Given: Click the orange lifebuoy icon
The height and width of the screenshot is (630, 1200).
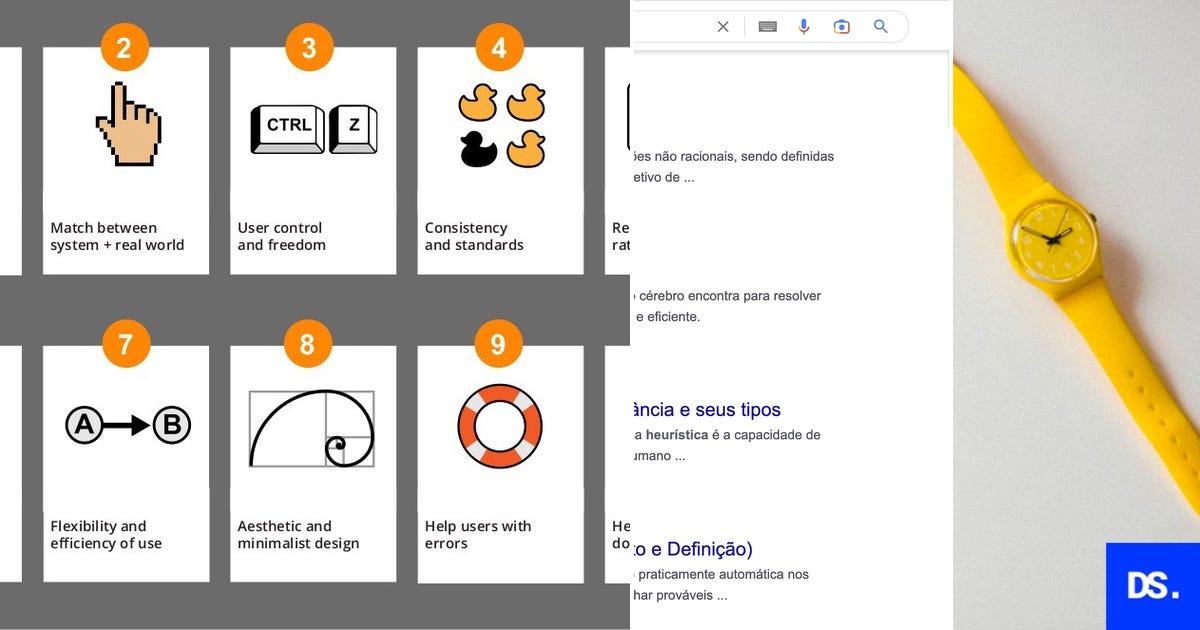Looking at the screenshot, I should [x=500, y=426].
